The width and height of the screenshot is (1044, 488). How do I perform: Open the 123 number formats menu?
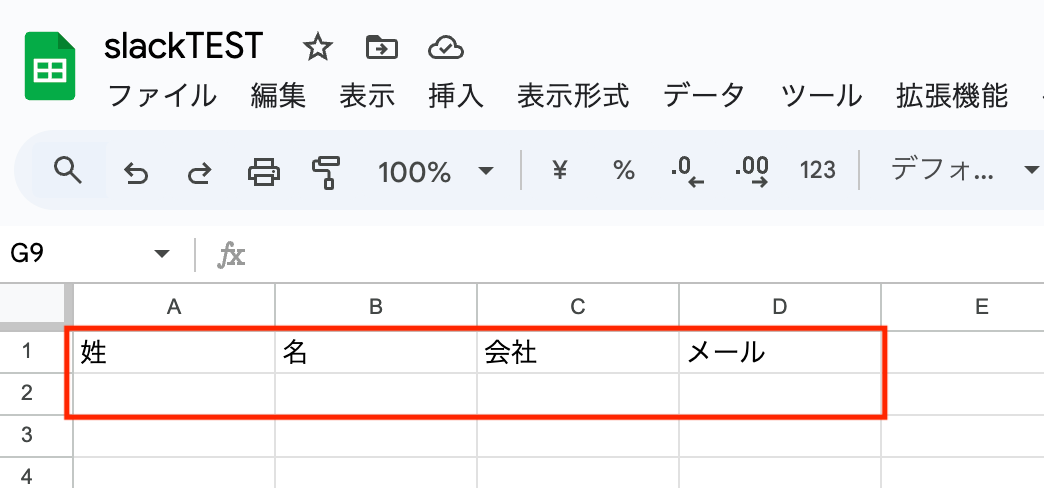[x=817, y=171]
